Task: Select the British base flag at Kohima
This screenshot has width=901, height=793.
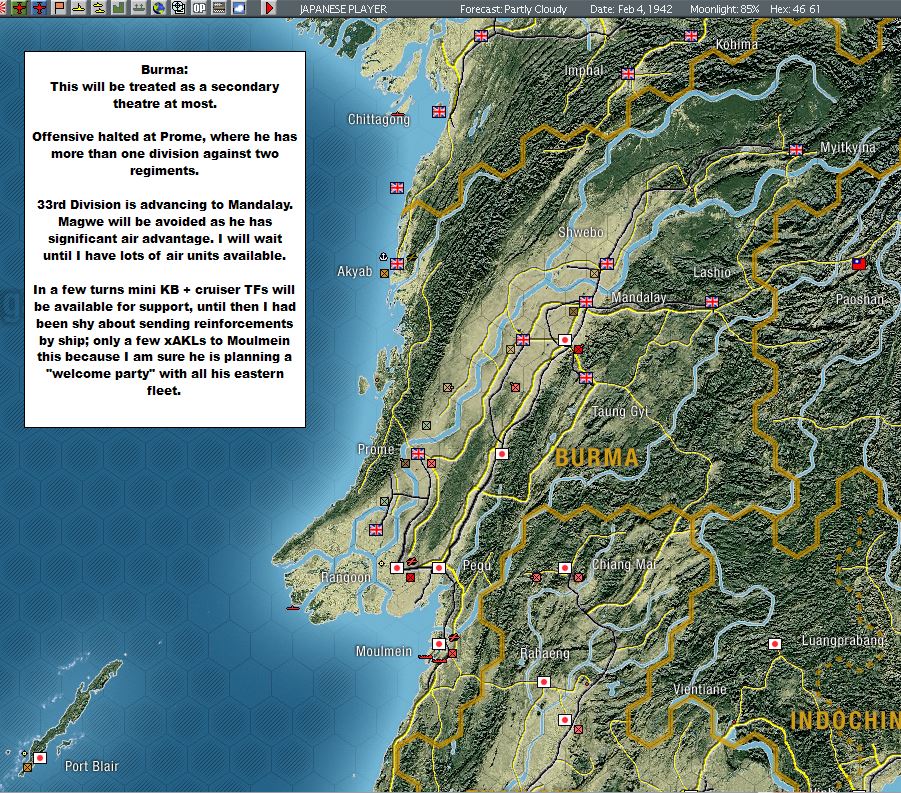Action: click(691, 36)
